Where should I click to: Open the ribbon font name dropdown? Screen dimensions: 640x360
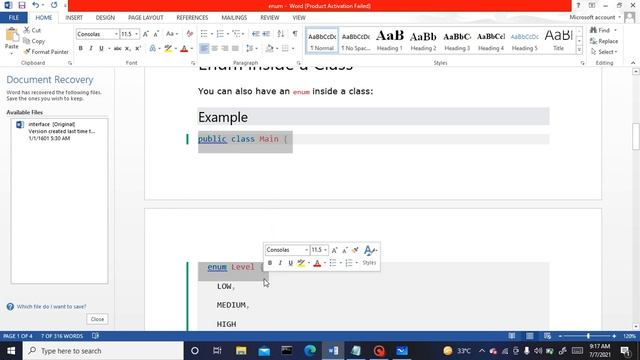[x=116, y=34]
